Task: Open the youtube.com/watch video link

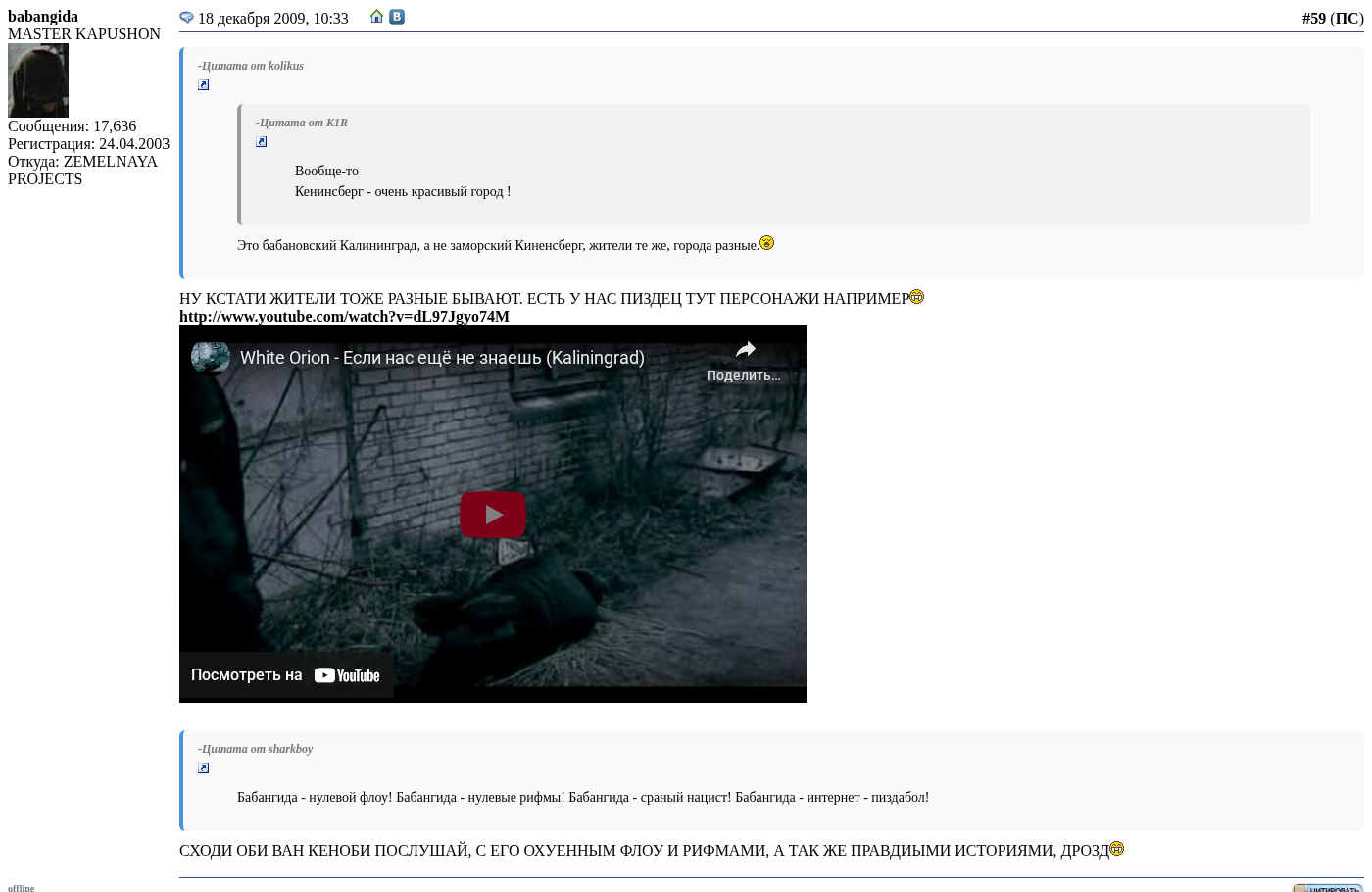Action: pos(344,317)
